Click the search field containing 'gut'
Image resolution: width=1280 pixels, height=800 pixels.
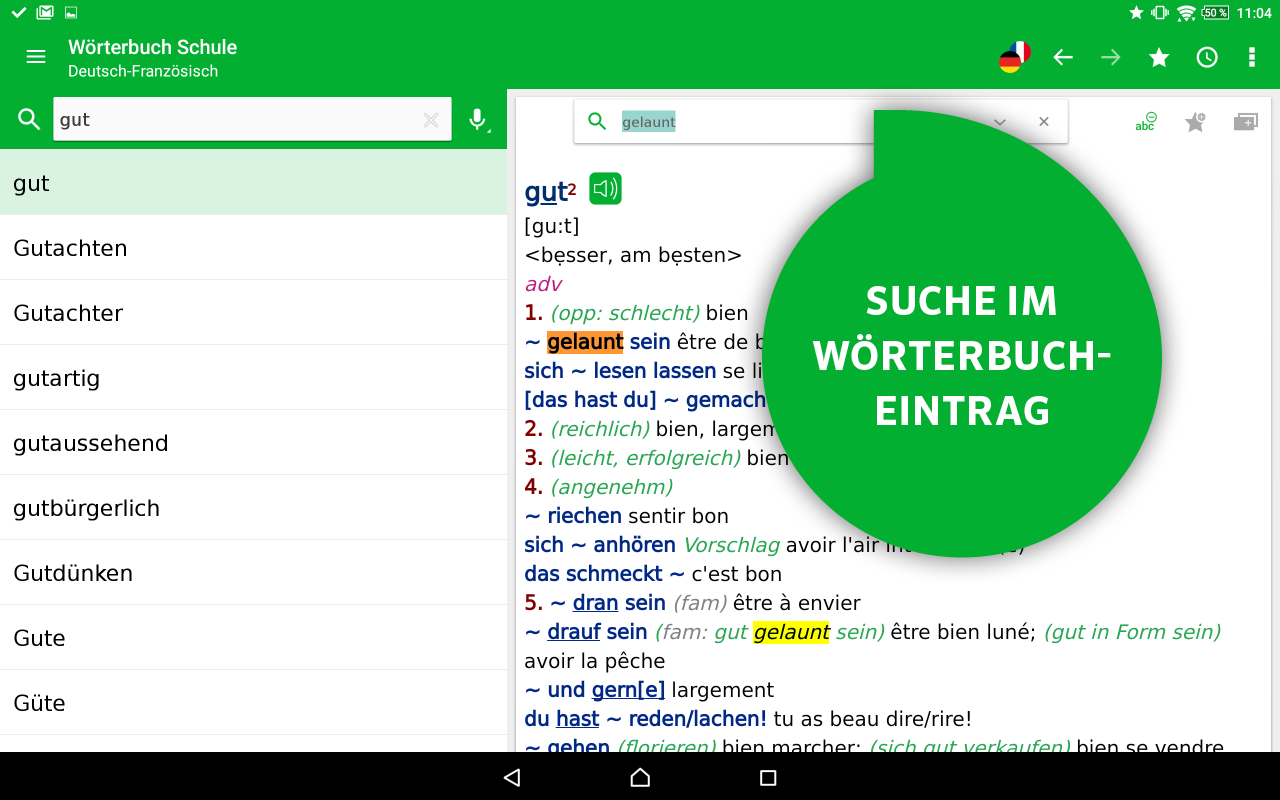(x=252, y=119)
